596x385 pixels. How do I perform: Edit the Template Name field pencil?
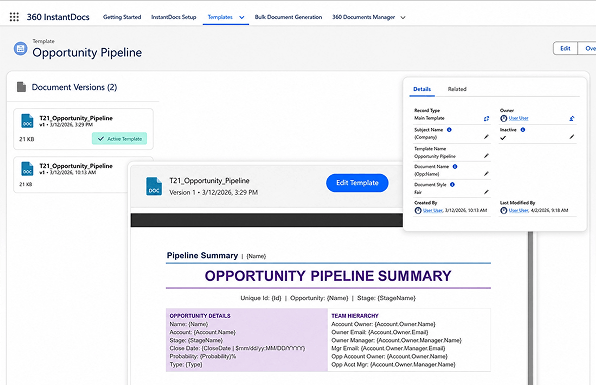coord(486,156)
